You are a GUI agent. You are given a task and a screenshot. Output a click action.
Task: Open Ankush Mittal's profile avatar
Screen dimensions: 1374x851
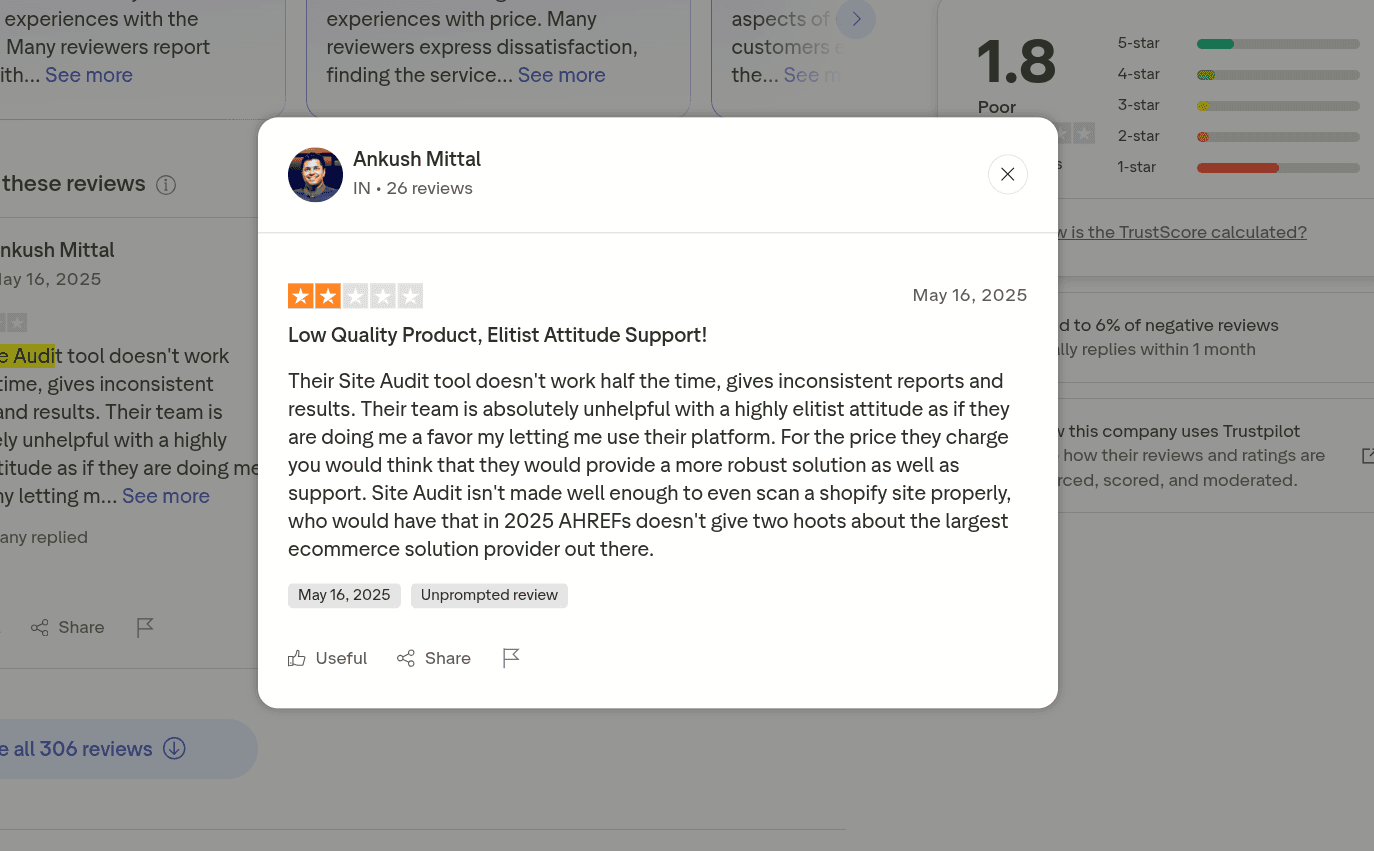315,174
